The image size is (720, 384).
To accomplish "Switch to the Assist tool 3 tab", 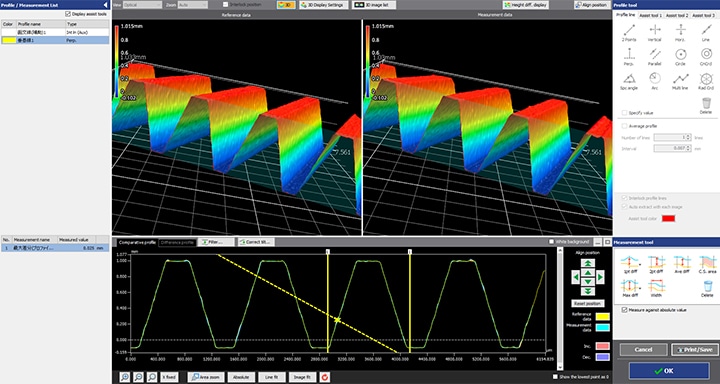I will (703, 15).
